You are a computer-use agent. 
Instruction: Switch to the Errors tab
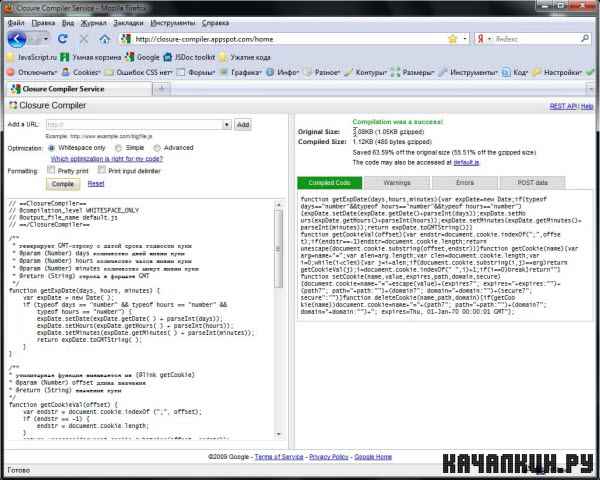465,183
